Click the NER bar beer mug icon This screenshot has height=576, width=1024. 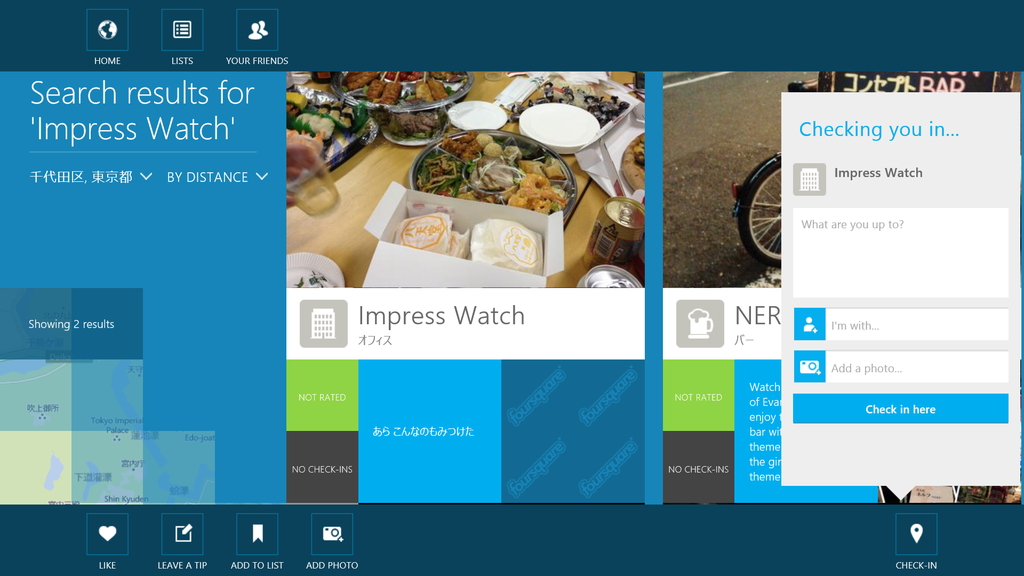(699, 324)
